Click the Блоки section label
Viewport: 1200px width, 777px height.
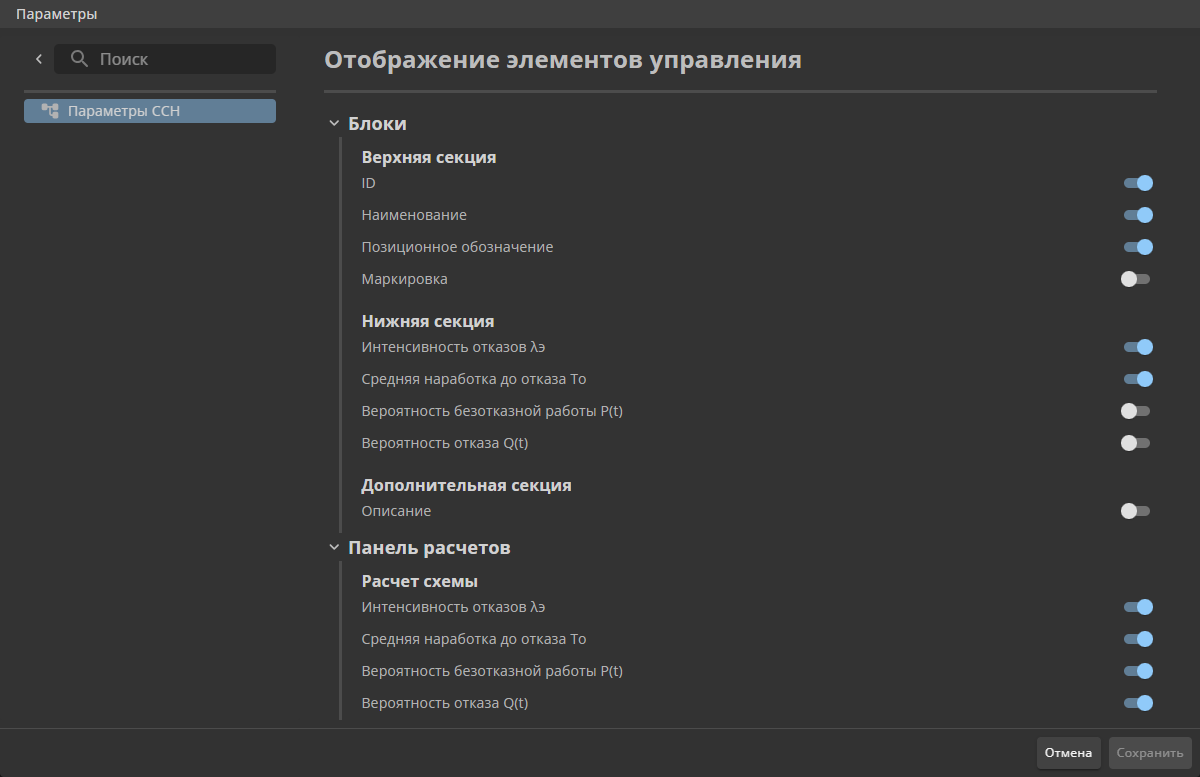pyautogui.click(x=377, y=124)
